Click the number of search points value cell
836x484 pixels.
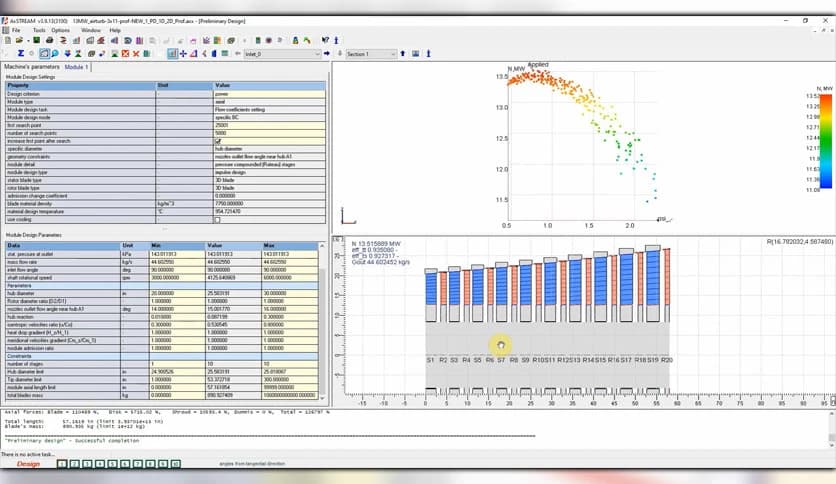(x=269, y=133)
